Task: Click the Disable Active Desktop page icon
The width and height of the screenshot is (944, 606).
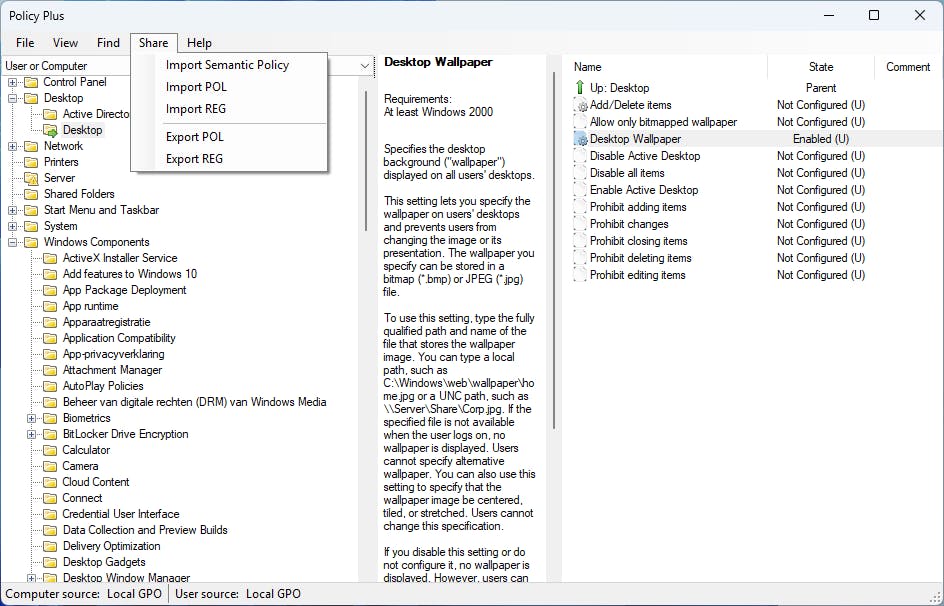Action: (x=580, y=156)
